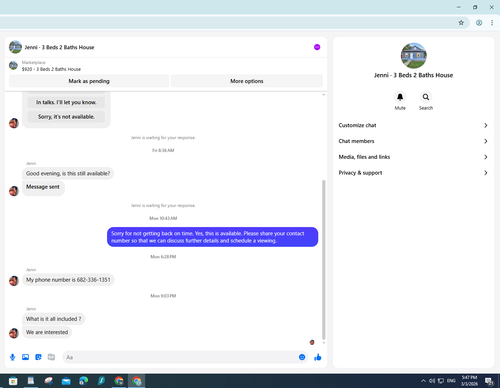500x388 pixels.
Task: Expand the Privacy & support section
Action: pyautogui.click(x=413, y=173)
